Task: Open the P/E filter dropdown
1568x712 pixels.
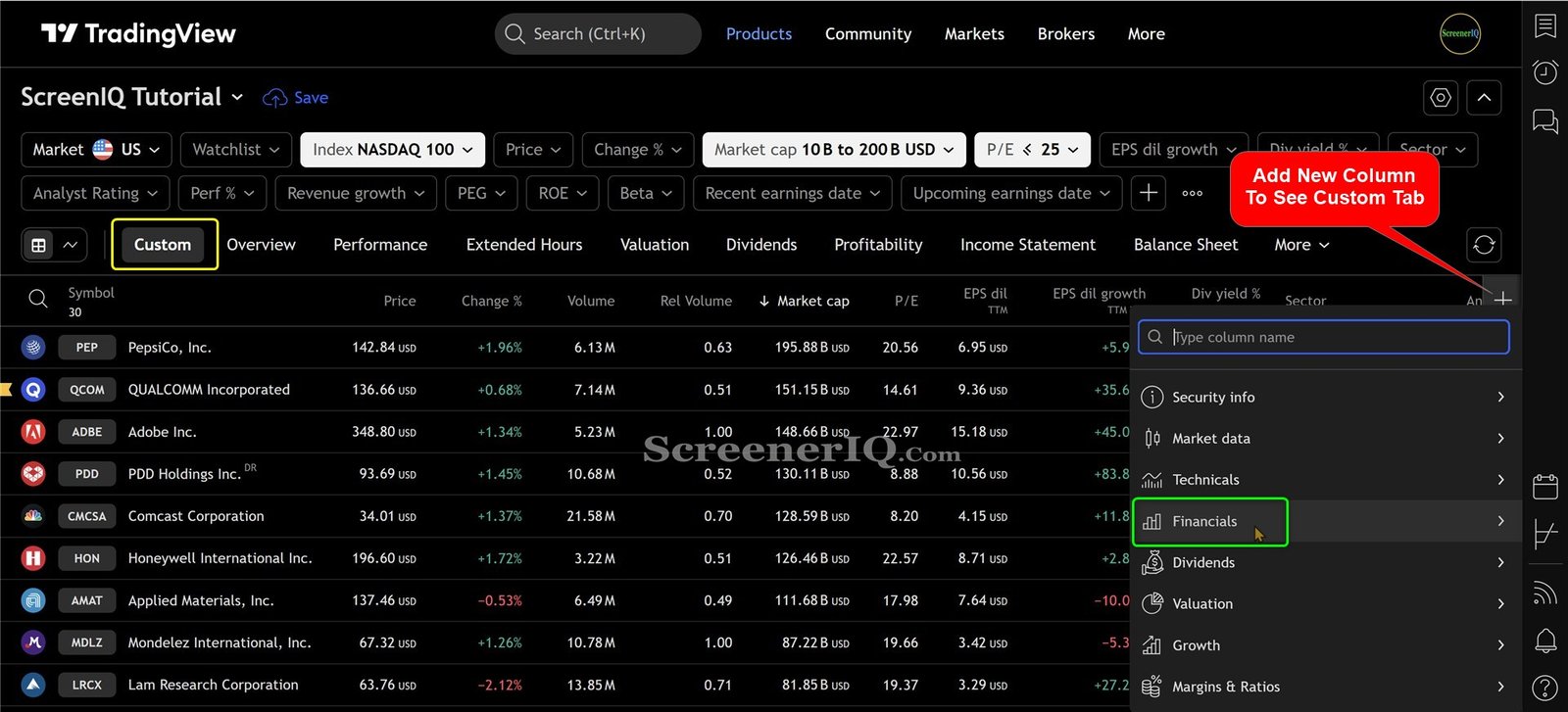Action: pos(1033,150)
